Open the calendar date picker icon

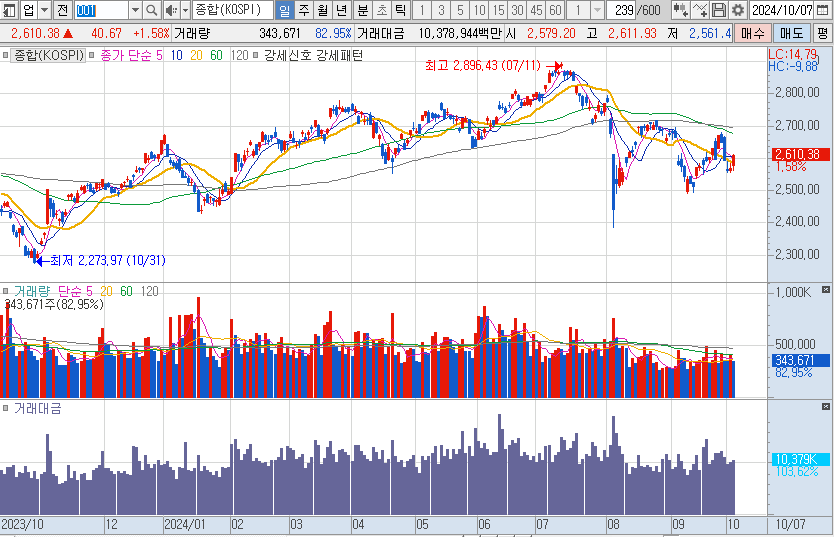pos(822,10)
